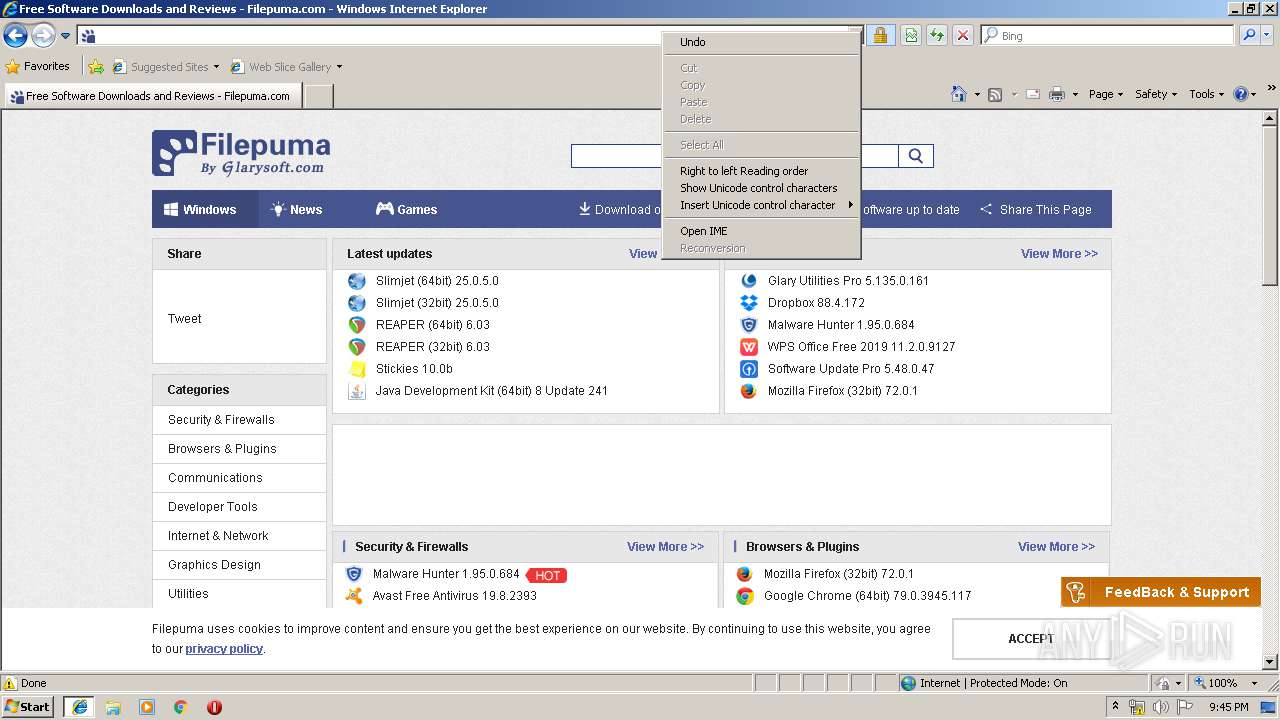This screenshot has height=720, width=1280.
Task: Click the browser Forward arrow button
Action: tap(43, 36)
